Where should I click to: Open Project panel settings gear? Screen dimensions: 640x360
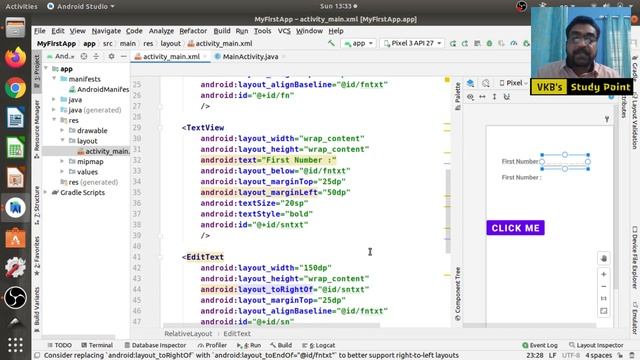(x=111, y=56)
